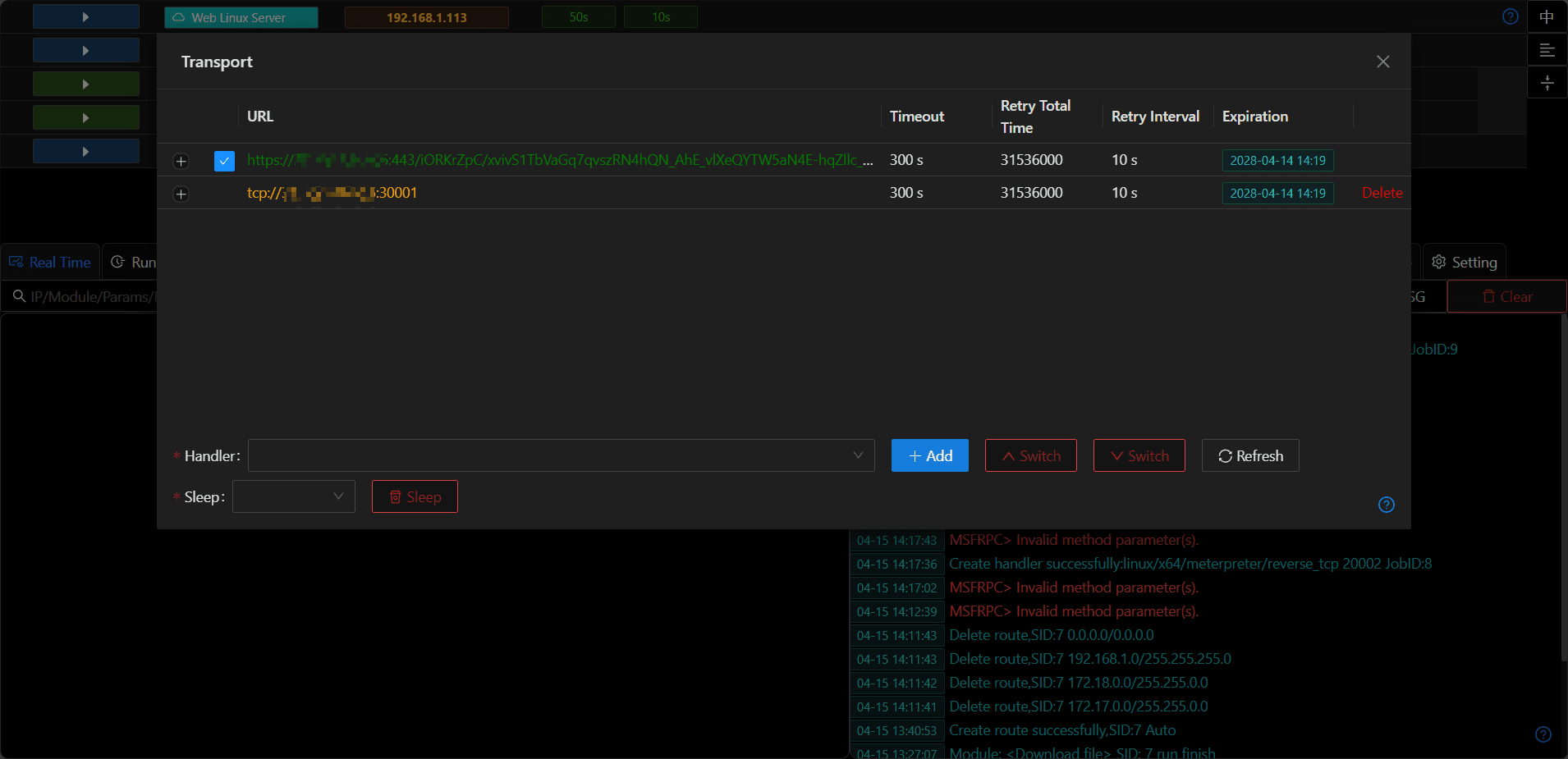Click the divider icon below the align-lines icon
Image resolution: width=1568 pixels, height=759 pixels.
1547,83
